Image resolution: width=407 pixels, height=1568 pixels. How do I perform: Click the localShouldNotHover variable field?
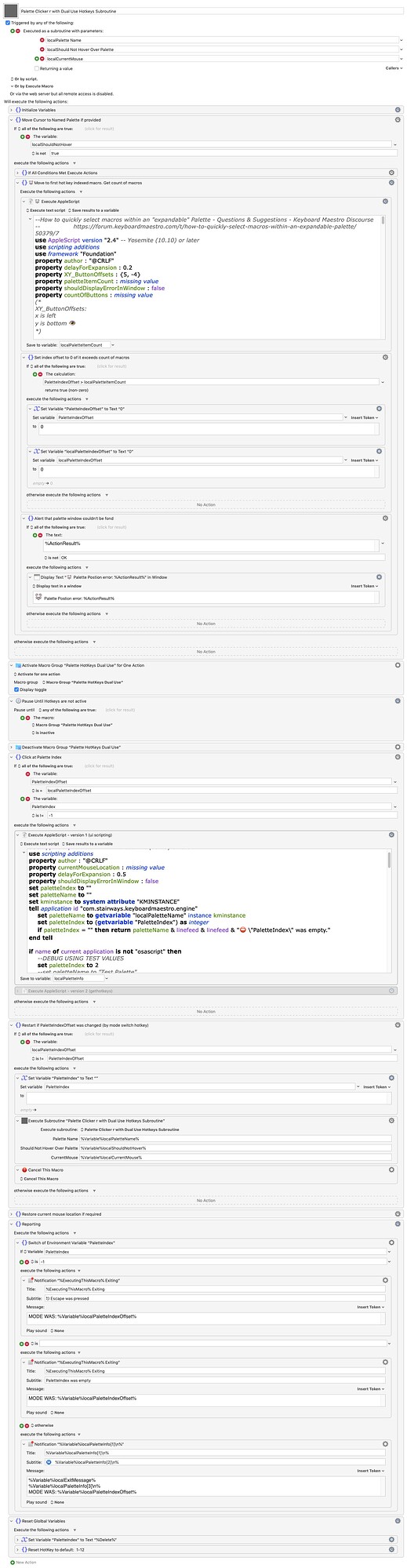click(x=210, y=144)
